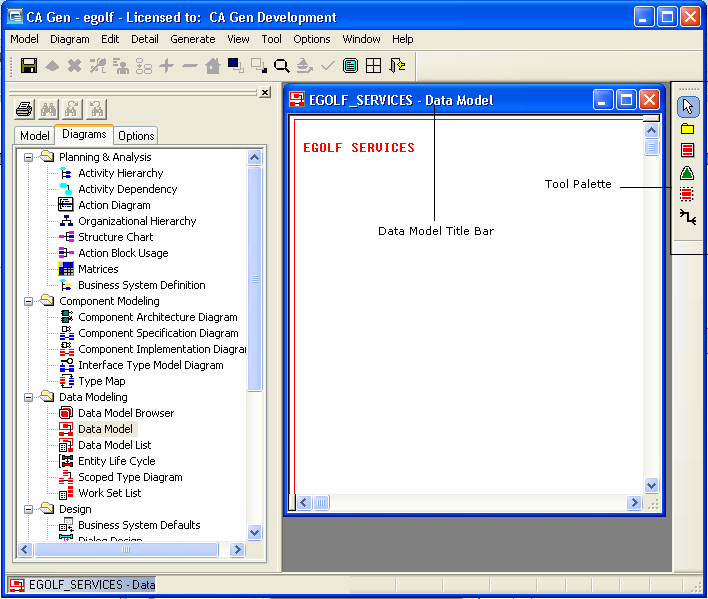
Task: Open Scoped Type Diagram
Action: point(130,478)
